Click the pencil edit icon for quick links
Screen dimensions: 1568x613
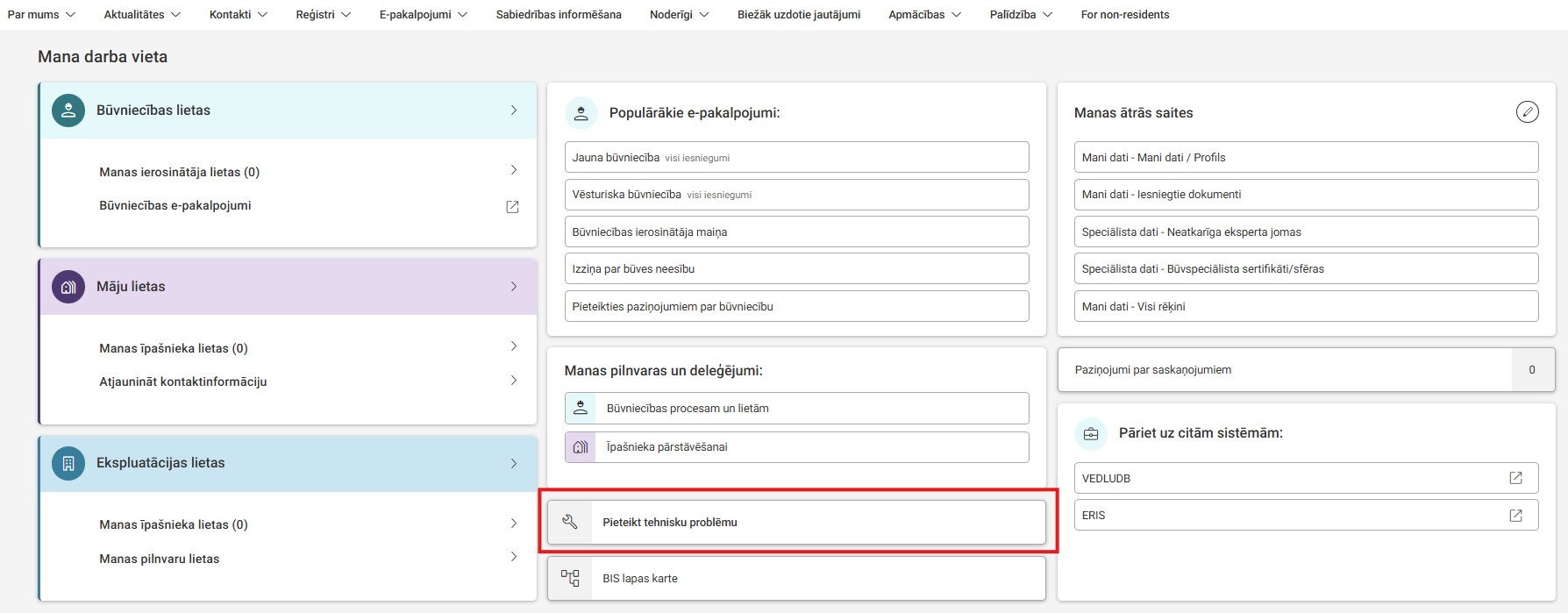point(1527,111)
